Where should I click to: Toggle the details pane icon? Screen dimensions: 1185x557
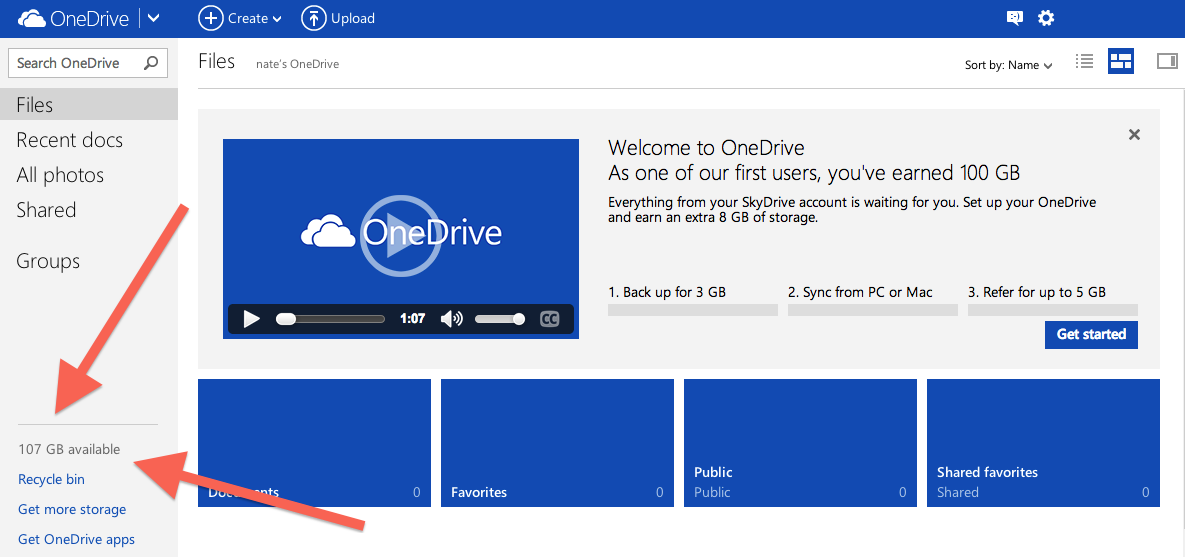tap(1167, 62)
